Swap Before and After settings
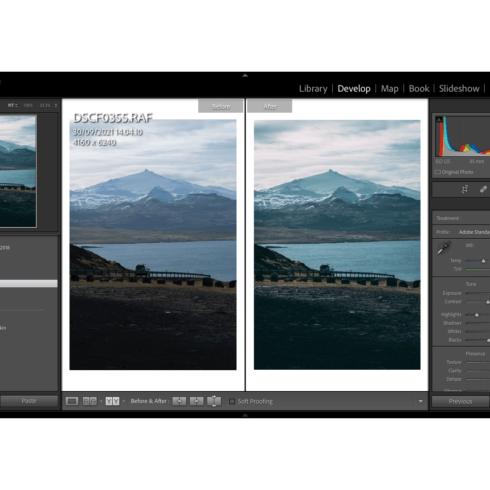Viewport: 490px width, 490px height. point(214,401)
